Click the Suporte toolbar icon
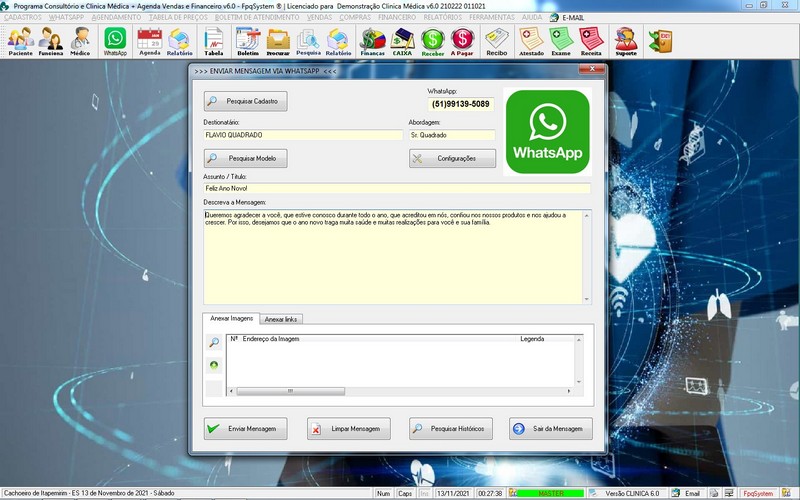Screen dimensions: 800x500 (626, 40)
